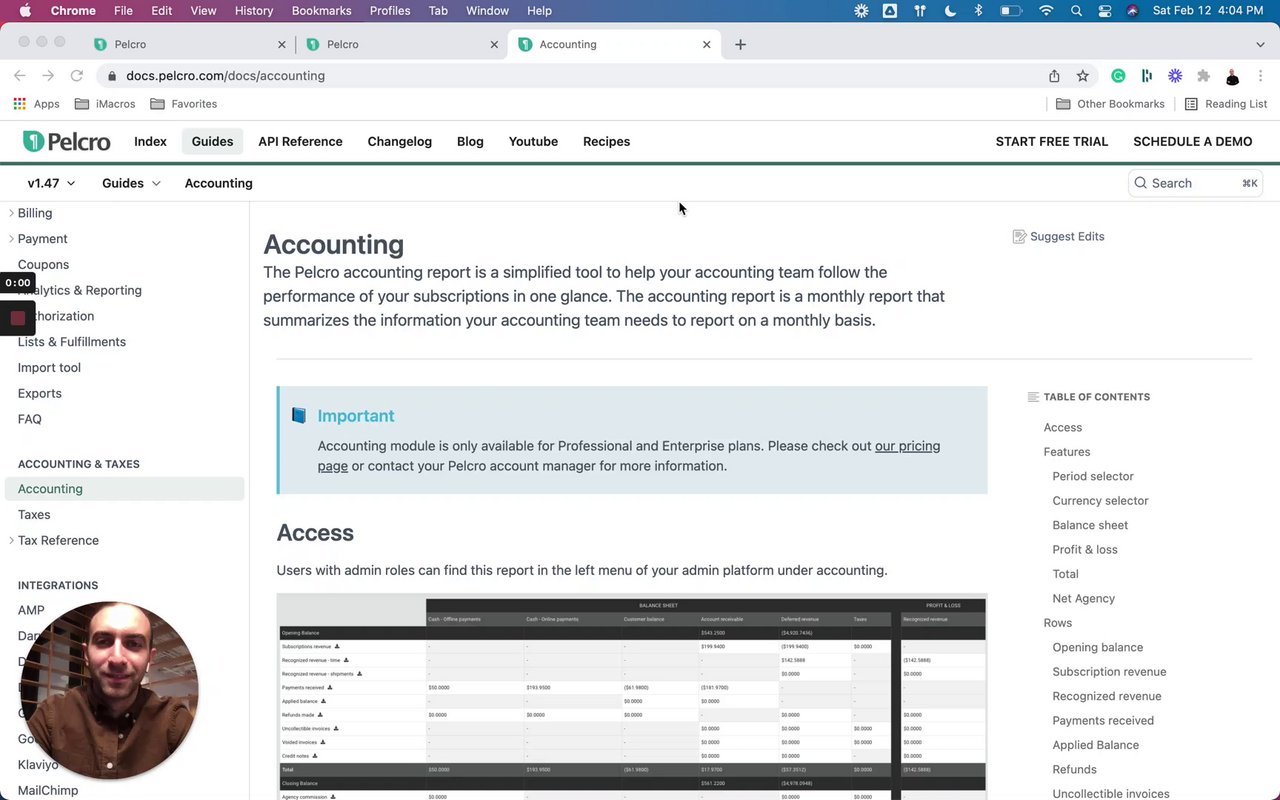Open Import tool in the sidebar
This screenshot has width=1280, height=800.
pos(49,368)
